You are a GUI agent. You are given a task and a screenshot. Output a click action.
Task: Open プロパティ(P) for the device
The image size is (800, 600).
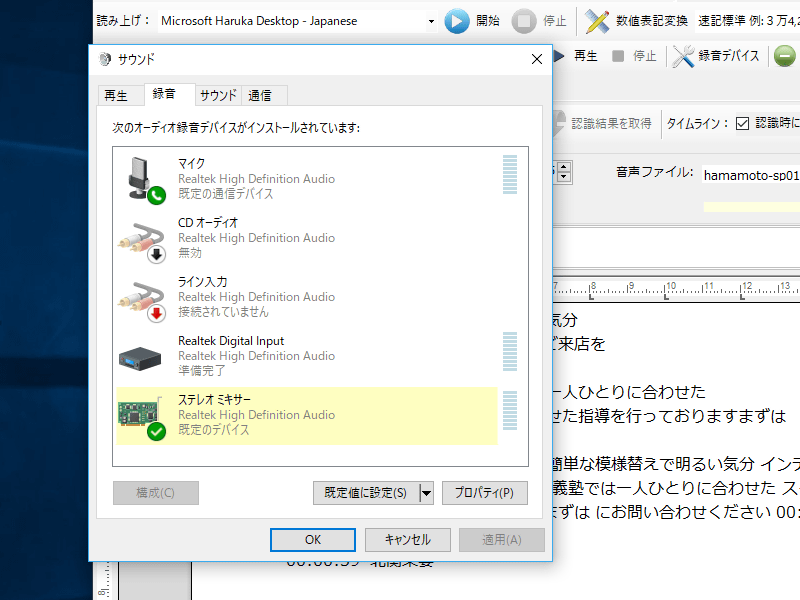pos(484,493)
